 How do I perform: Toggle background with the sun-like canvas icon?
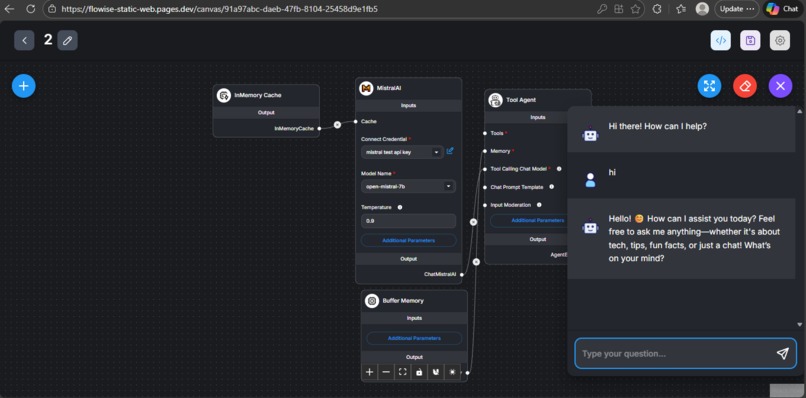452,372
